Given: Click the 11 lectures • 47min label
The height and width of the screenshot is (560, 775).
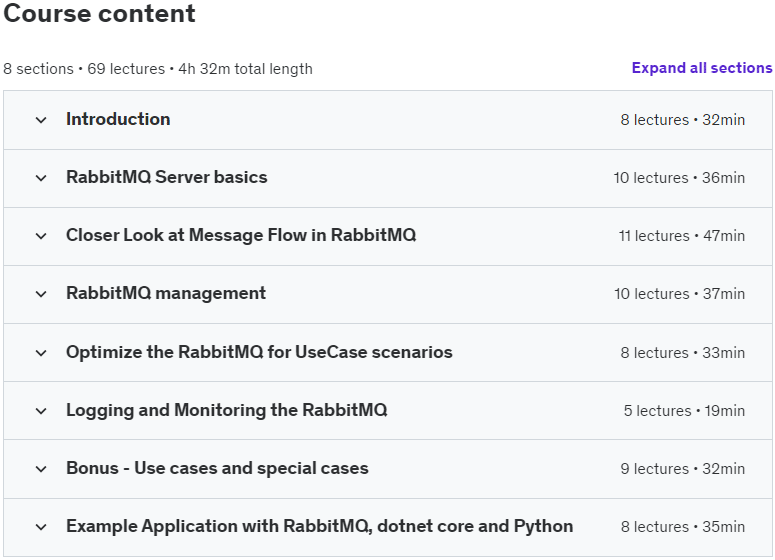Looking at the screenshot, I should [x=682, y=236].
